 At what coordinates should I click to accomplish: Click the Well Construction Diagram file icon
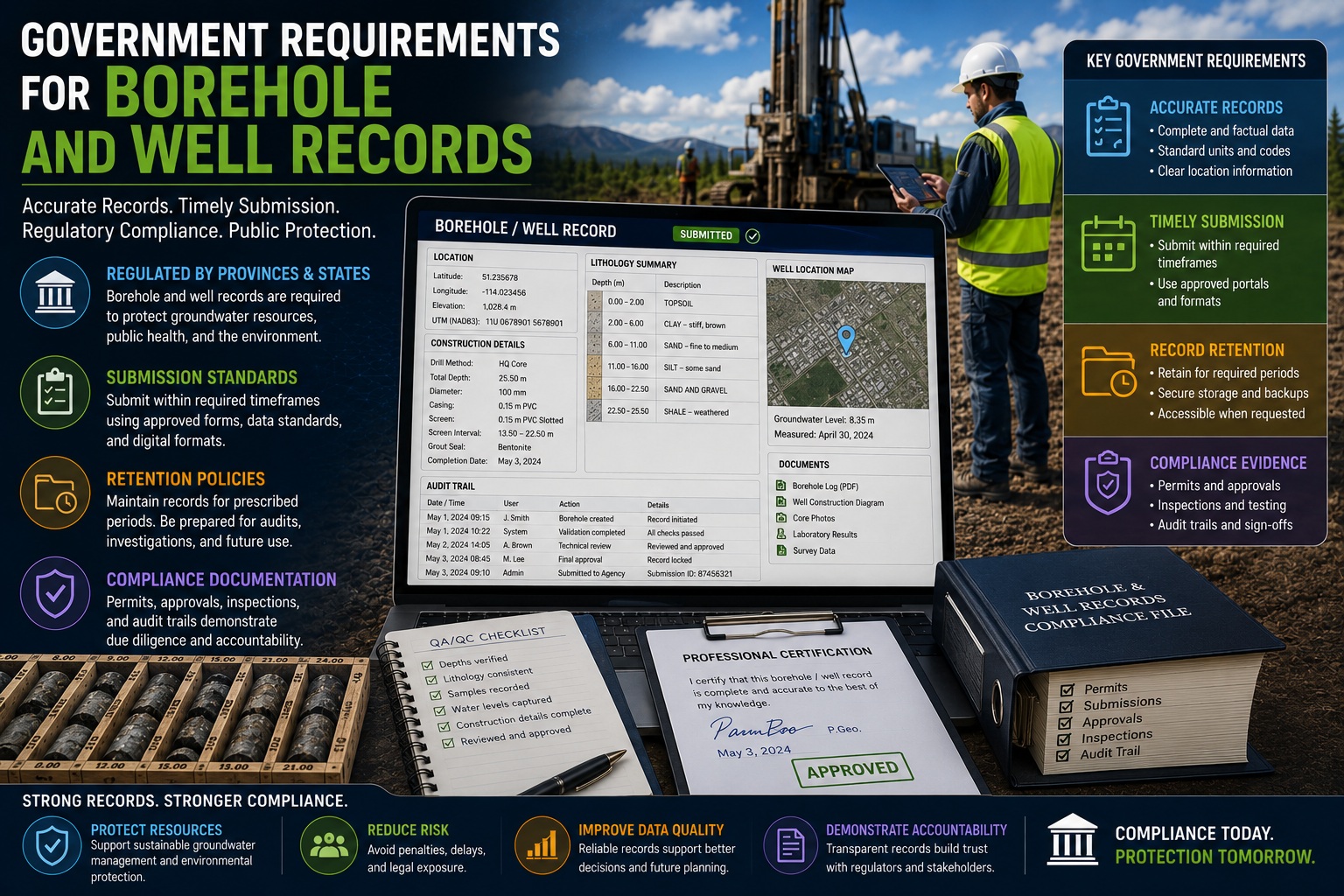coord(781,502)
